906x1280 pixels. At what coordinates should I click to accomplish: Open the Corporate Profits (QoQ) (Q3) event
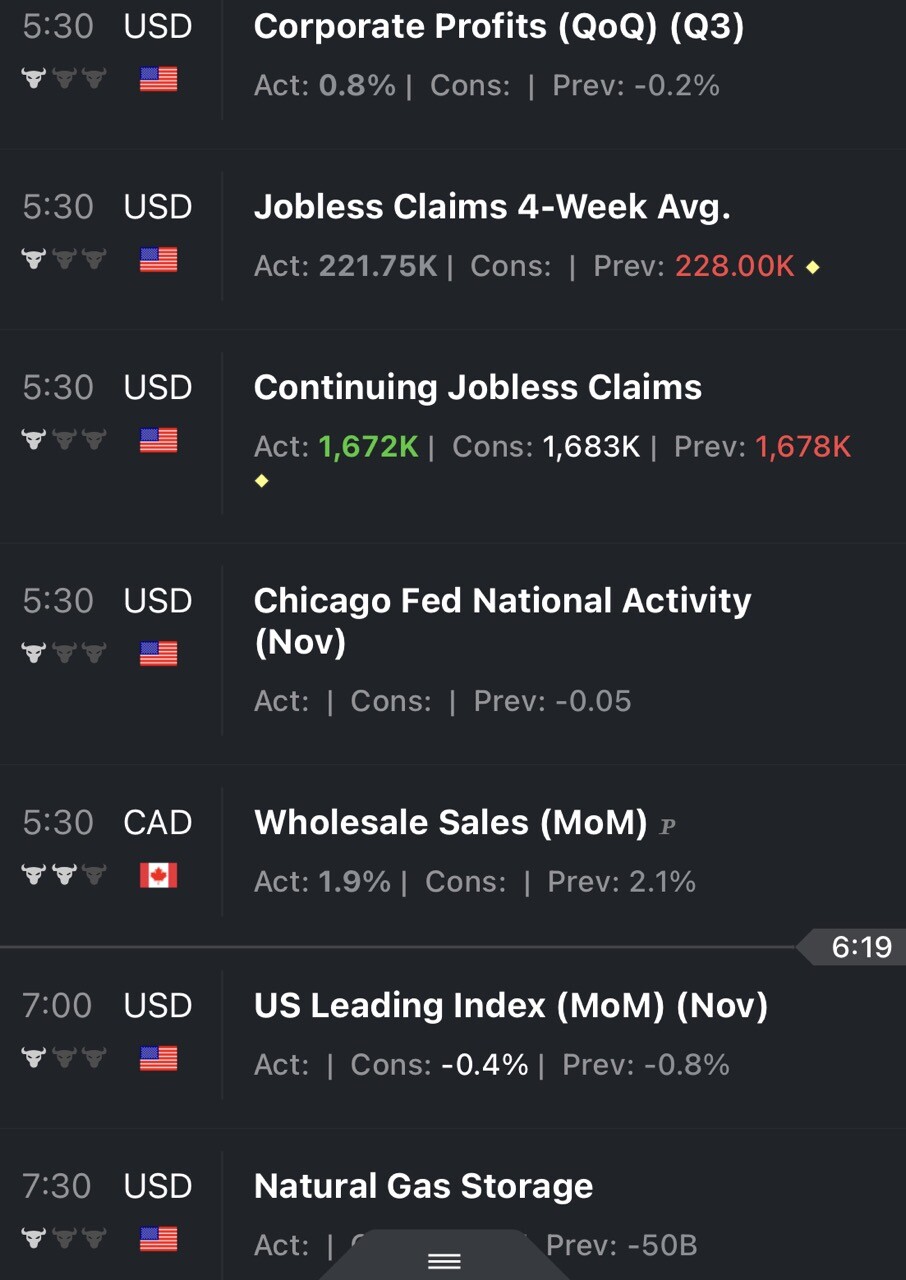498,27
